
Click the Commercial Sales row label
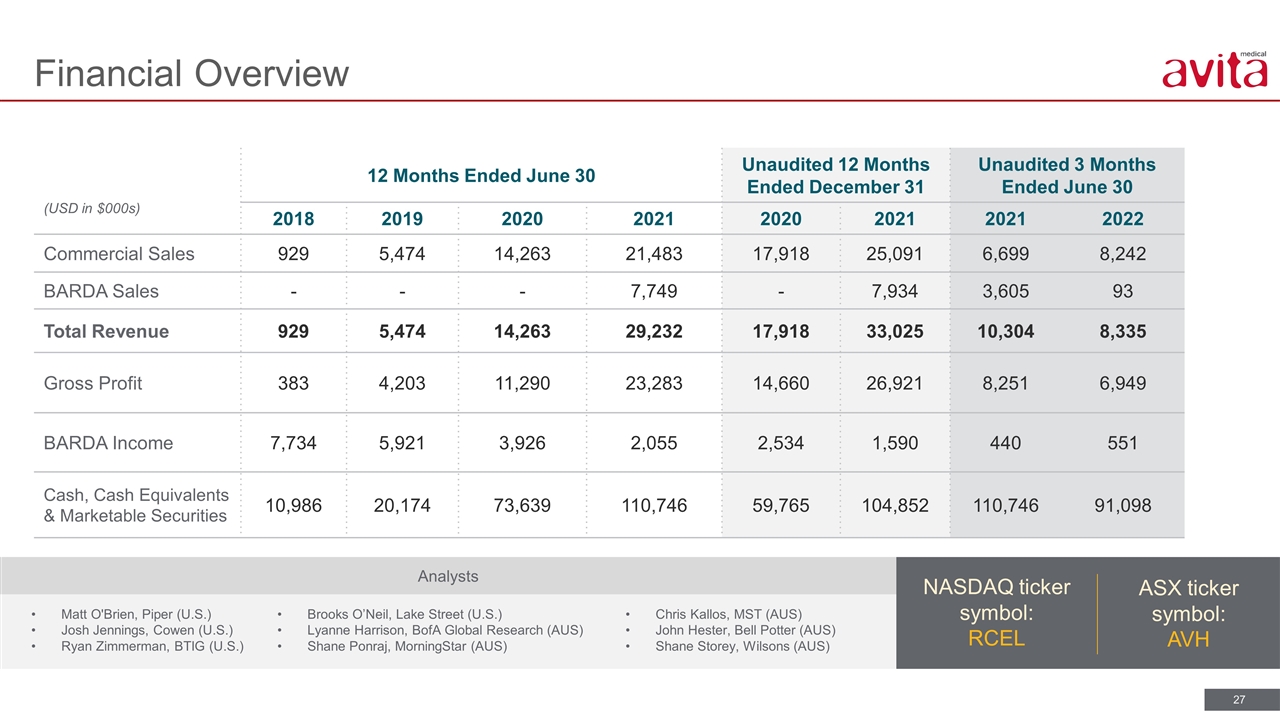click(x=119, y=254)
